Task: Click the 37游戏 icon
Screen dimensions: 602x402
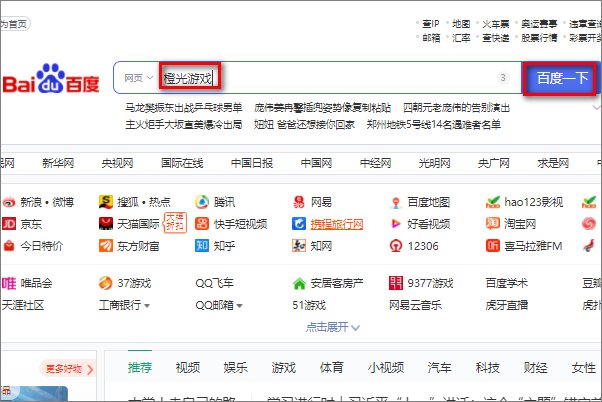Action: [x=106, y=283]
